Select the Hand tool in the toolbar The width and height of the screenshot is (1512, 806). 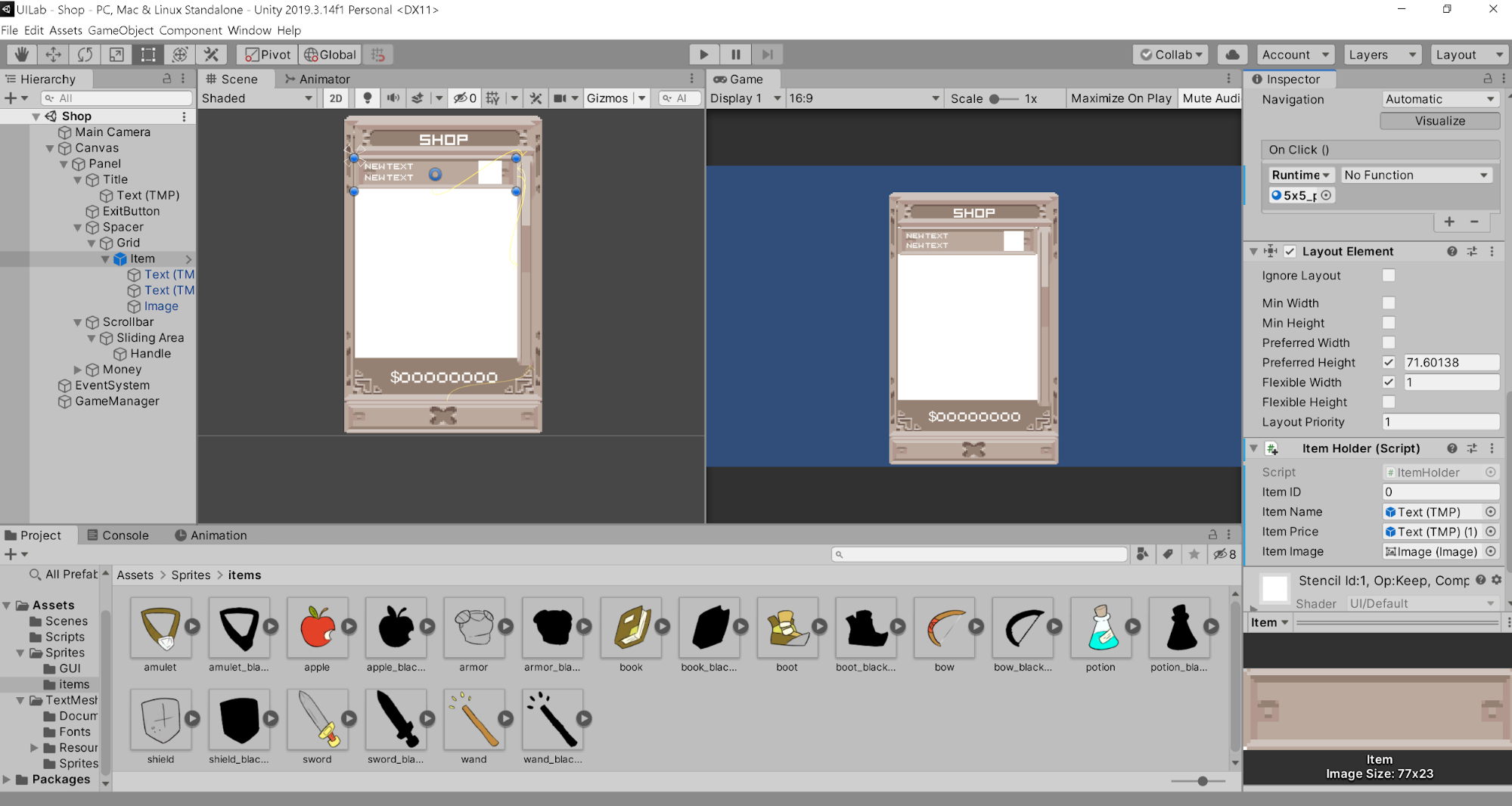point(20,54)
